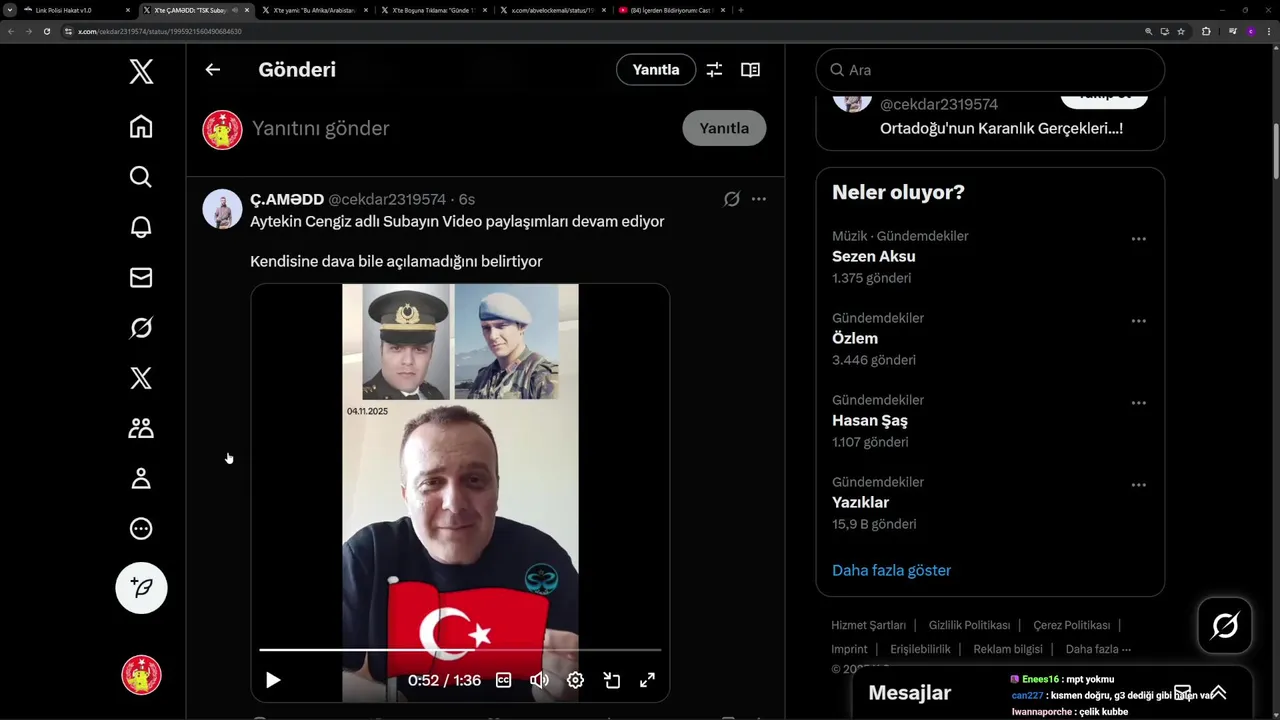The width and height of the screenshot is (1280, 720).
Task: Open Explore with the magnifier sidebar icon
Action: 141,177
